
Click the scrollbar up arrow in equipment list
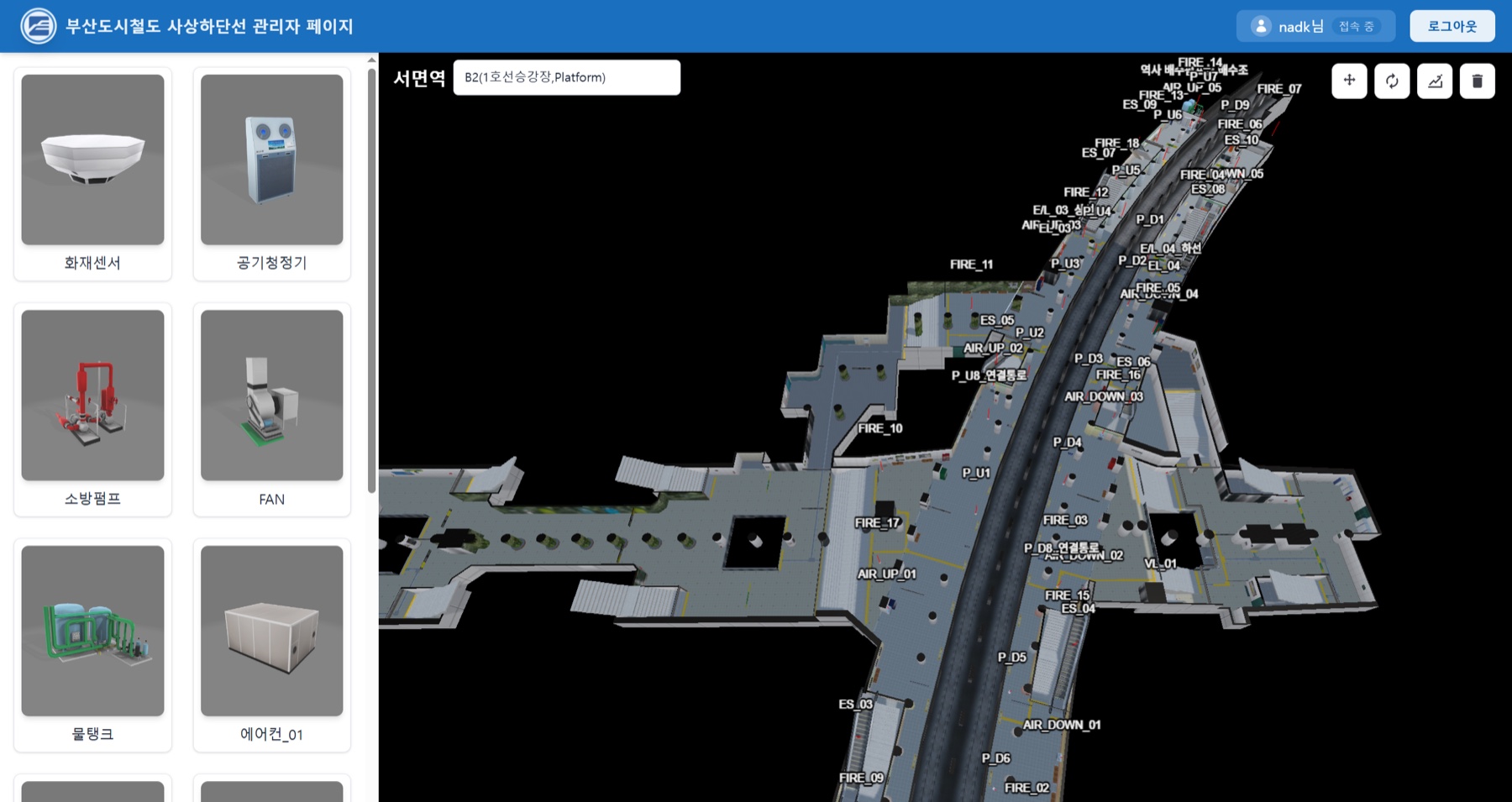point(372,60)
